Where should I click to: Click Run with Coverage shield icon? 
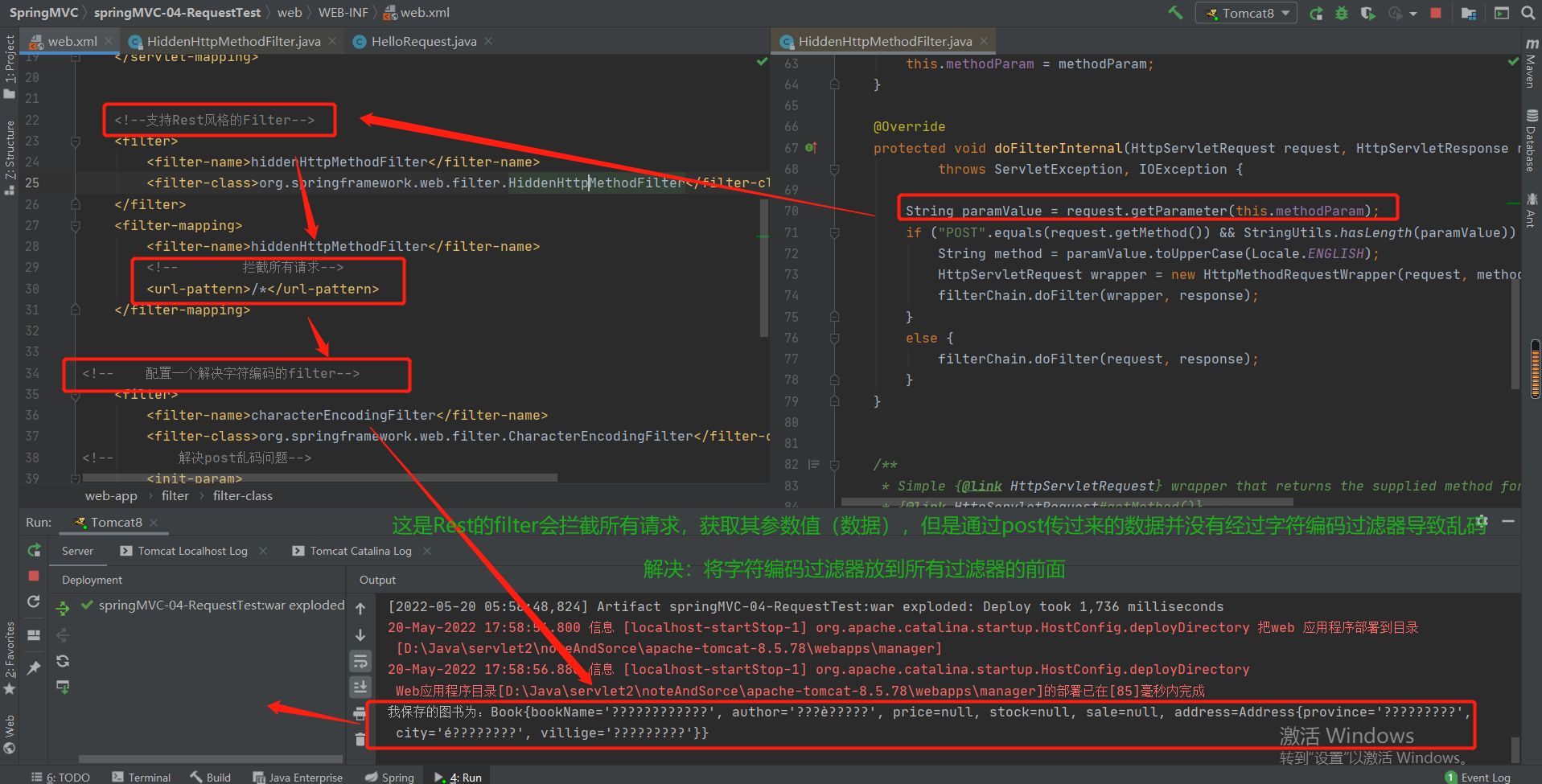1367,13
